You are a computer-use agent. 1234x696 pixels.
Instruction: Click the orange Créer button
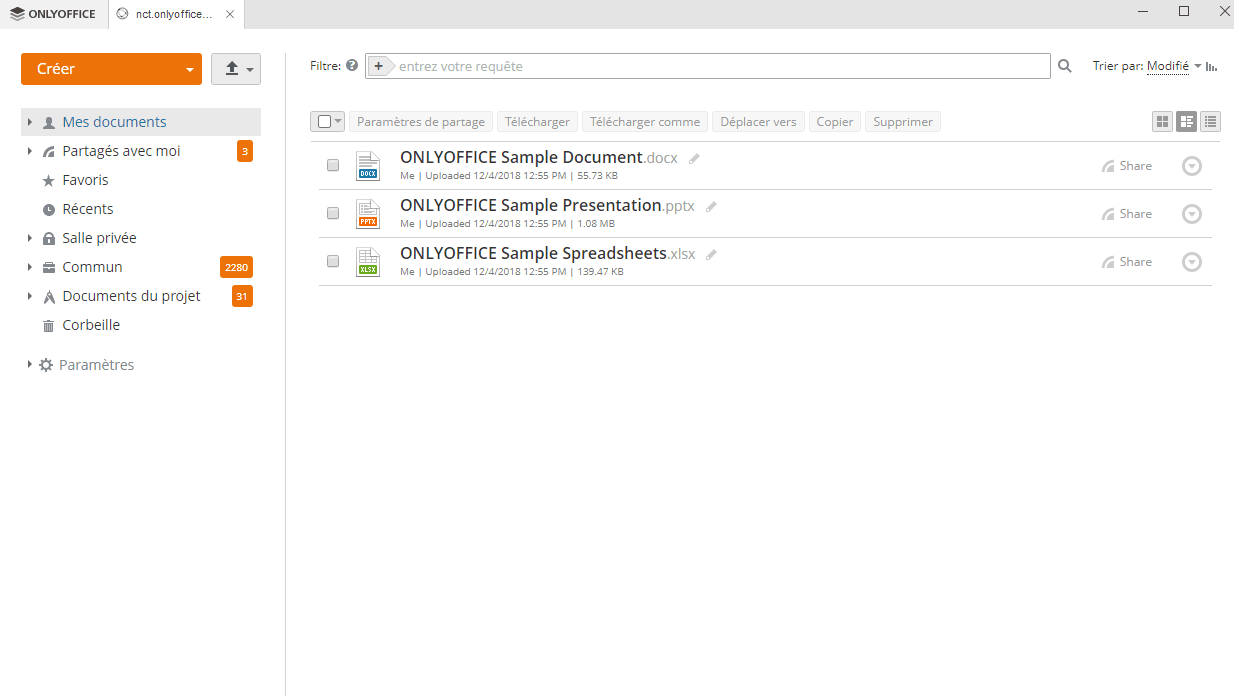[x=100, y=69]
